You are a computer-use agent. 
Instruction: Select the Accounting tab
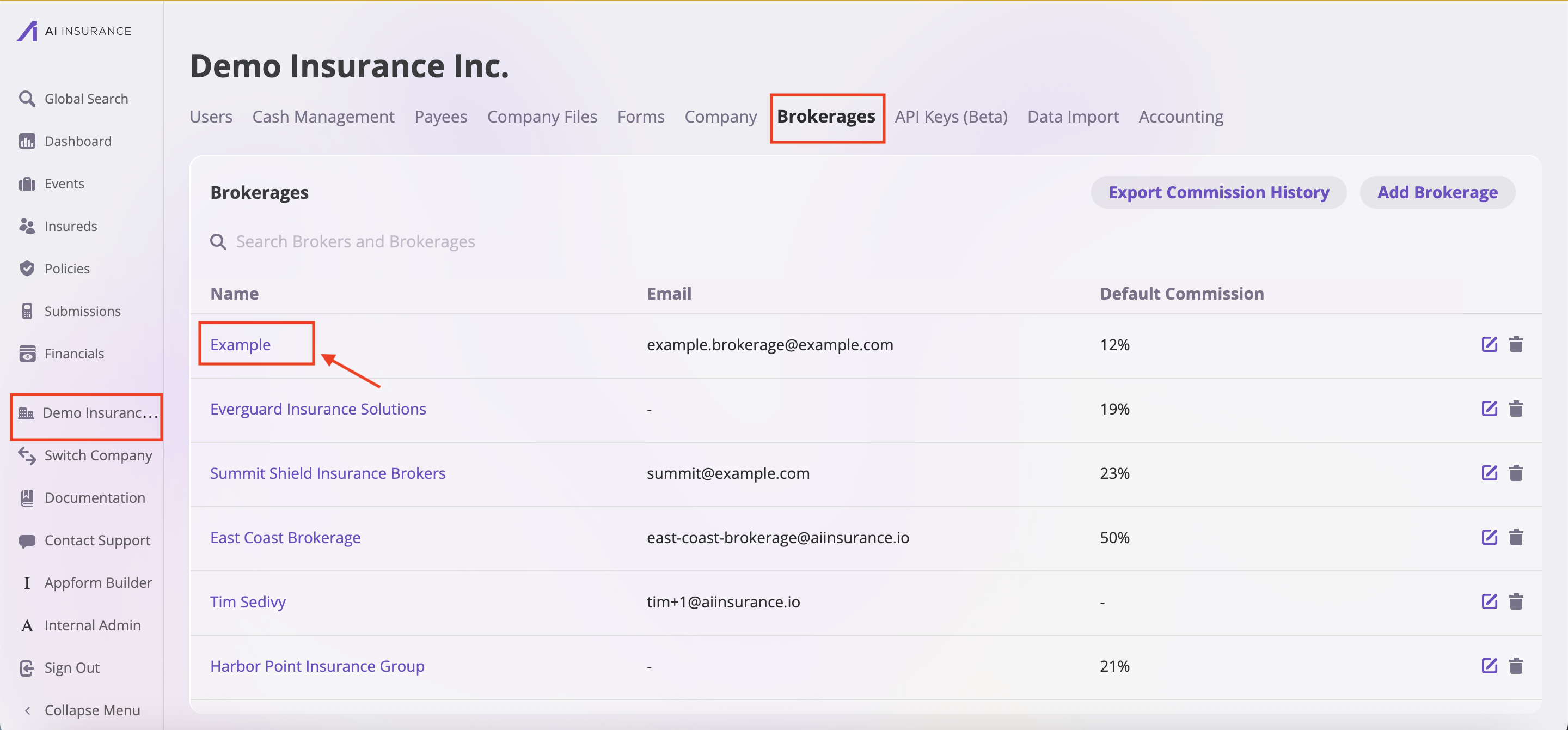[x=1180, y=117]
